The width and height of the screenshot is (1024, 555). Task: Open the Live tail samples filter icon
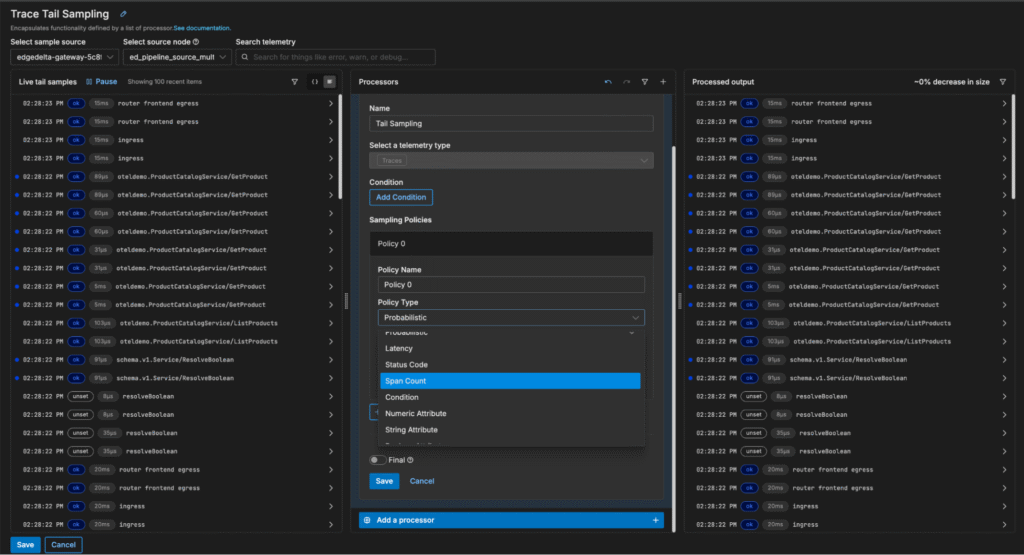[294, 82]
